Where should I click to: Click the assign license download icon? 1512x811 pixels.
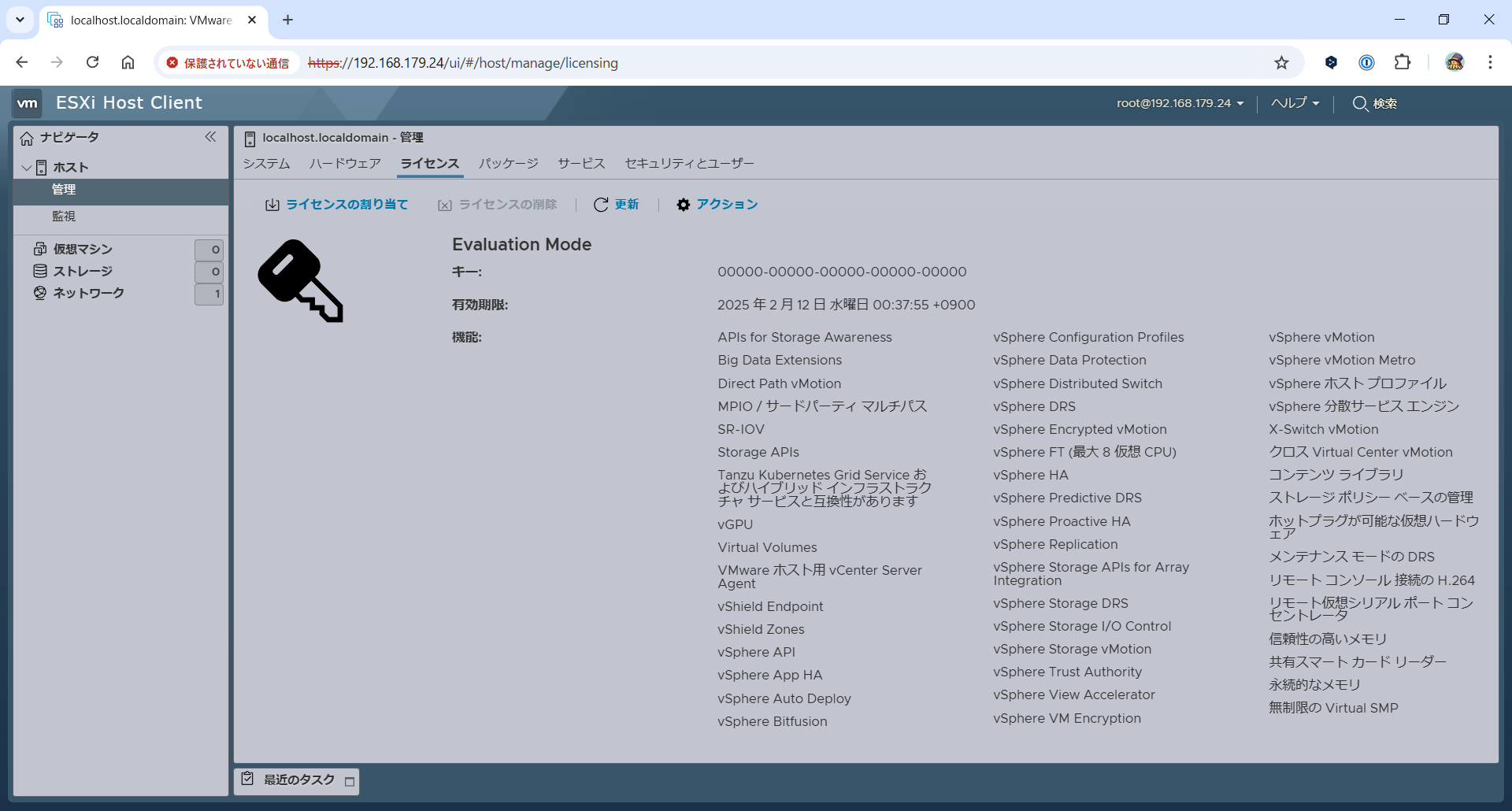(272, 205)
